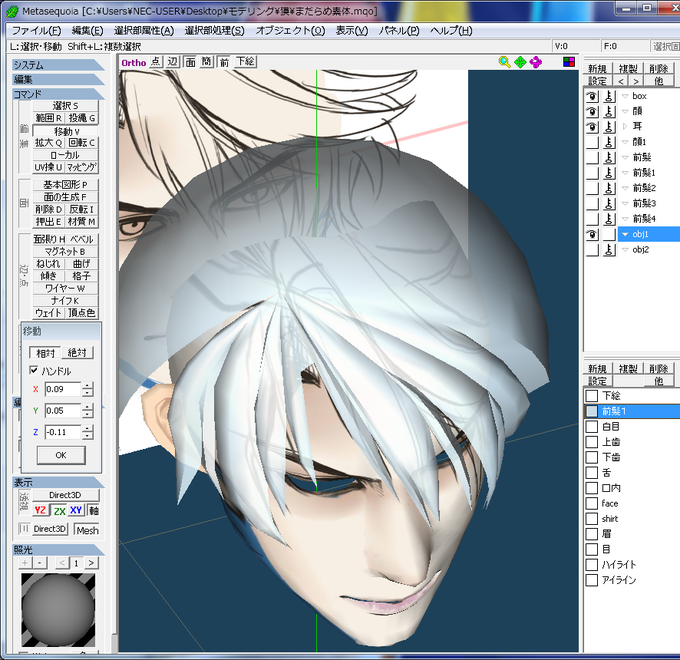The image size is (680, 660).
Task: Switch to XY view
Action: point(76,510)
